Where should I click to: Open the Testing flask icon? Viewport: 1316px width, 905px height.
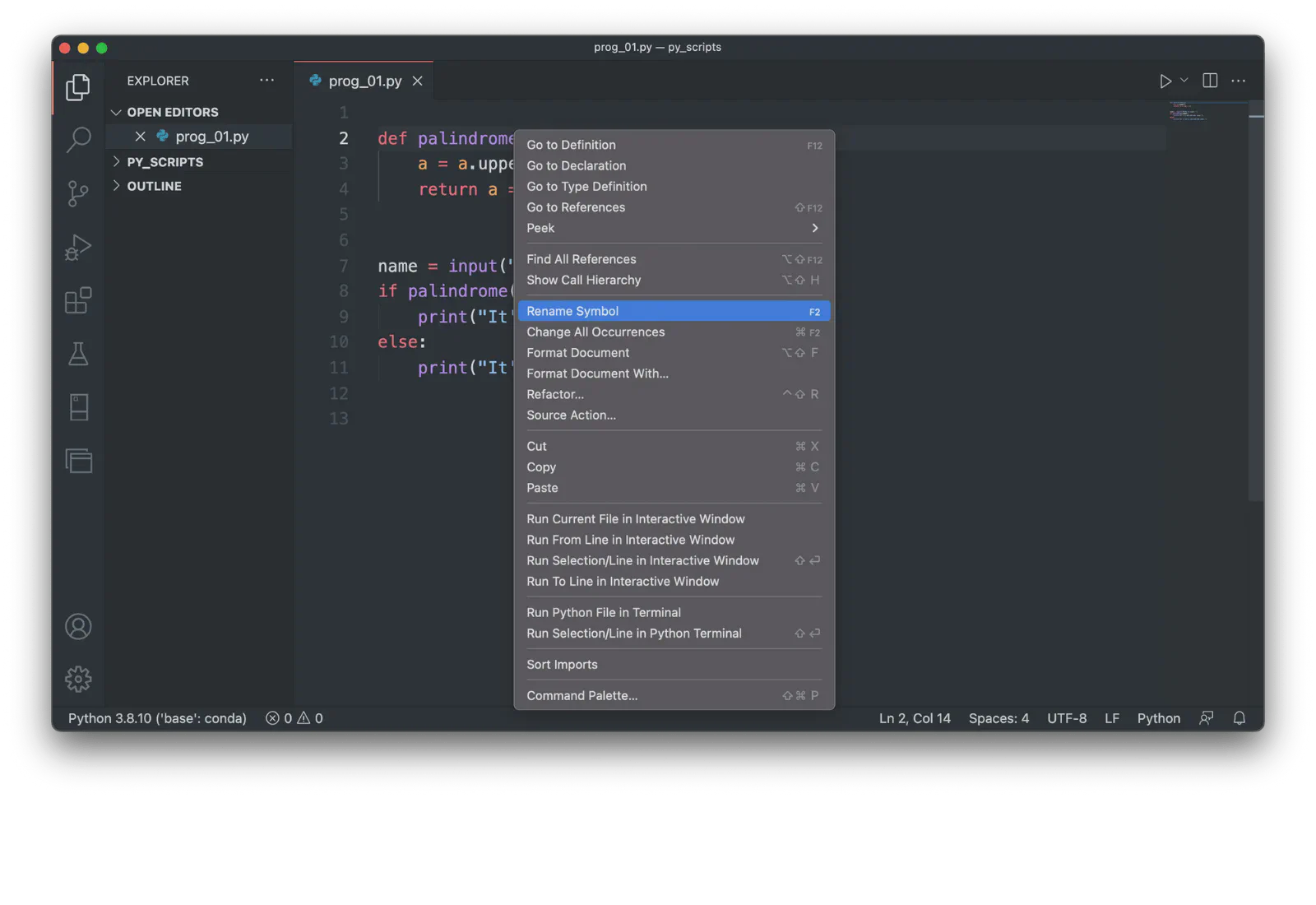[x=78, y=354]
